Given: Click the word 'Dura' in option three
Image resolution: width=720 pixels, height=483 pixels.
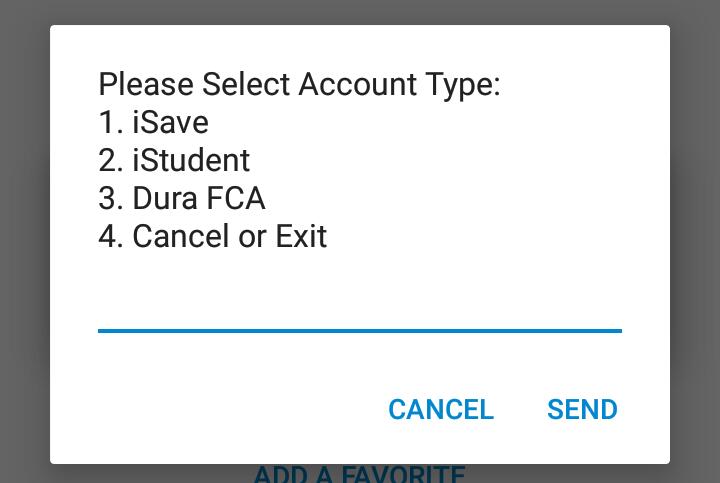Looking at the screenshot, I should click(x=163, y=198).
